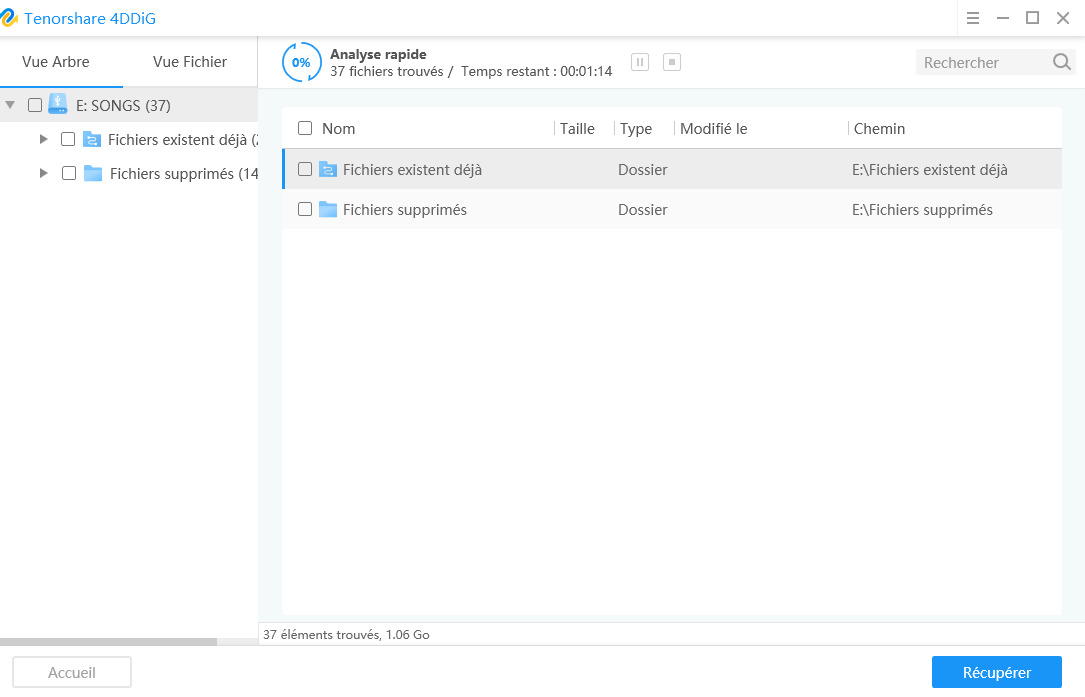
Task: Click the E:\Fichiers existent déjà path cell
Action: (x=929, y=170)
